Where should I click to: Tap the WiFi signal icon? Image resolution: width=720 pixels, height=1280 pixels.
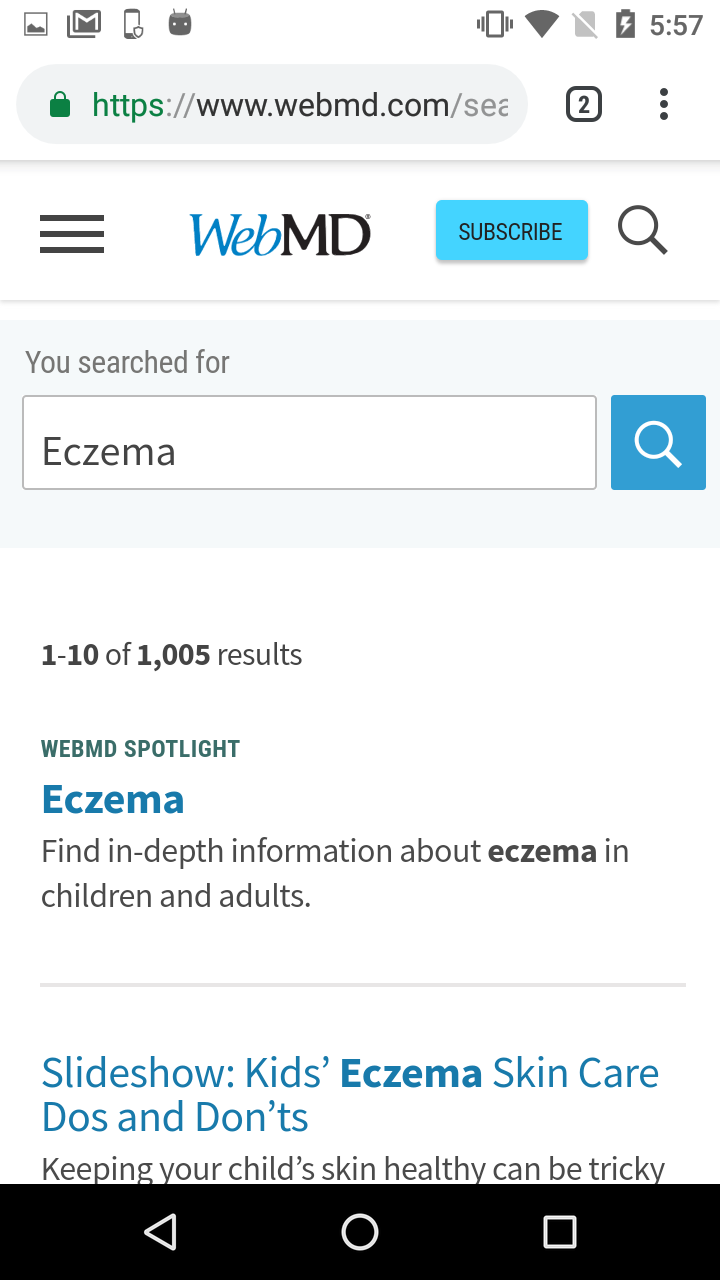click(541, 24)
